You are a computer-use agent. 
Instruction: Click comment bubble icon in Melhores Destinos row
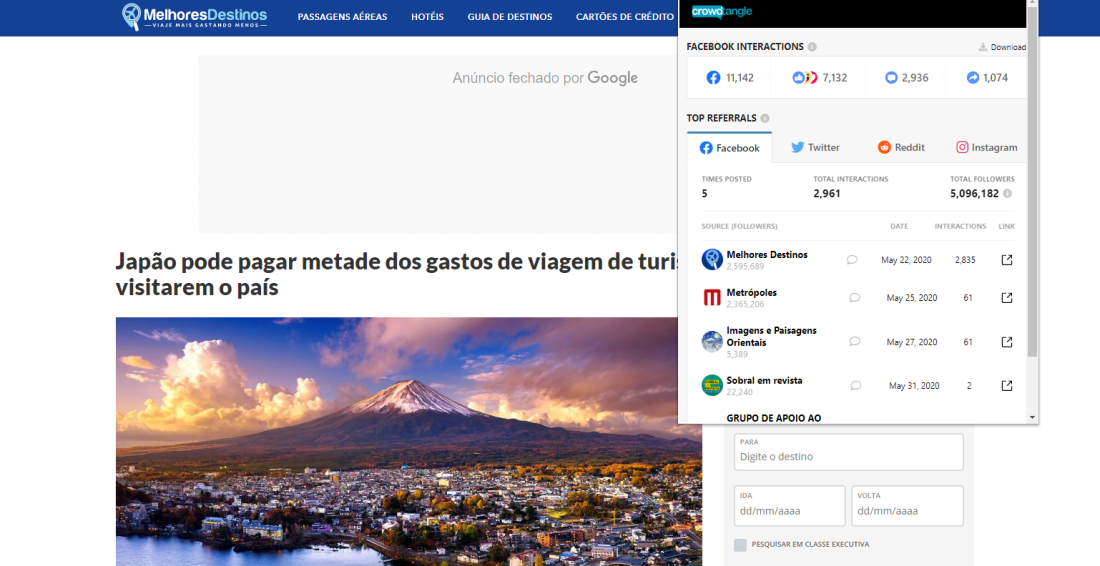click(x=852, y=260)
